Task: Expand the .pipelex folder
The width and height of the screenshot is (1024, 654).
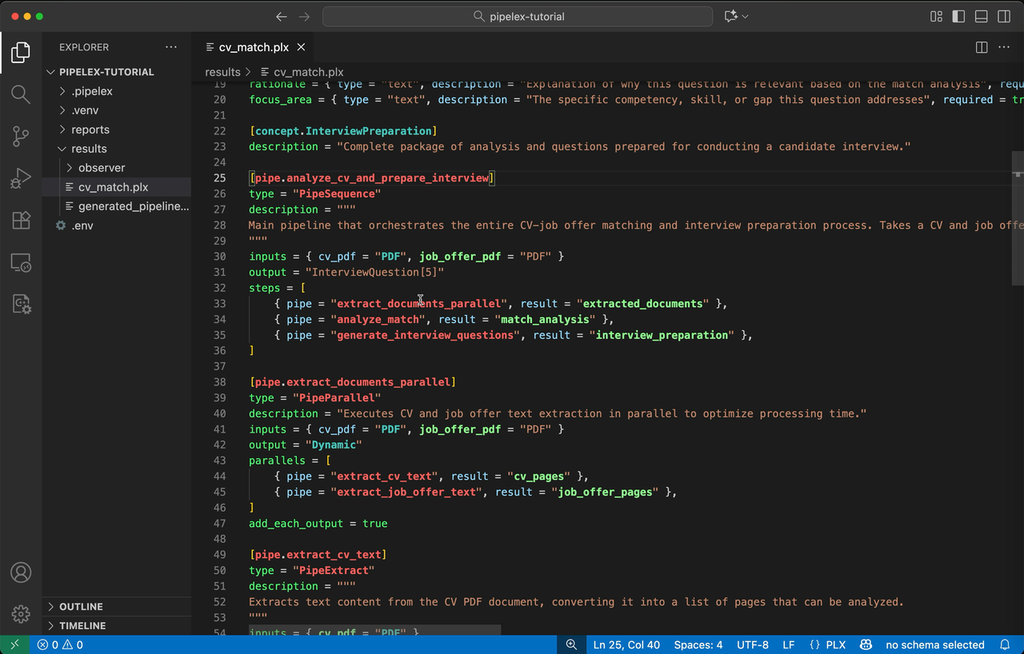Action: coord(92,91)
